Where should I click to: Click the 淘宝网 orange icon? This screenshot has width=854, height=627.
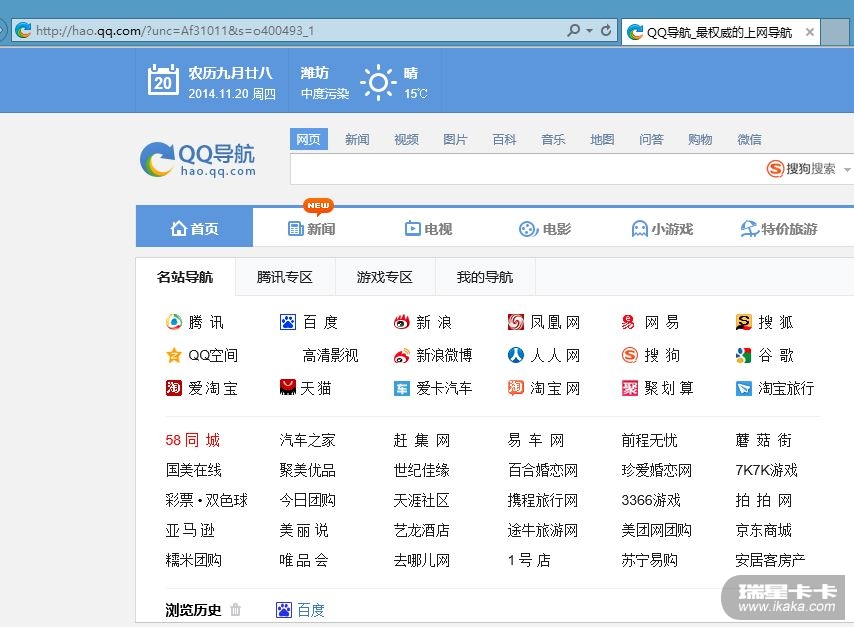515,387
